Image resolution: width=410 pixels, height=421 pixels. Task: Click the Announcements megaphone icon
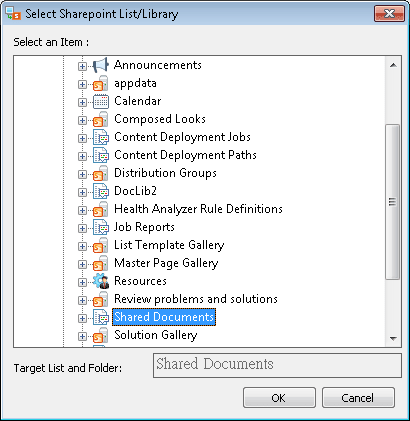pyautogui.click(x=101, y=65)
